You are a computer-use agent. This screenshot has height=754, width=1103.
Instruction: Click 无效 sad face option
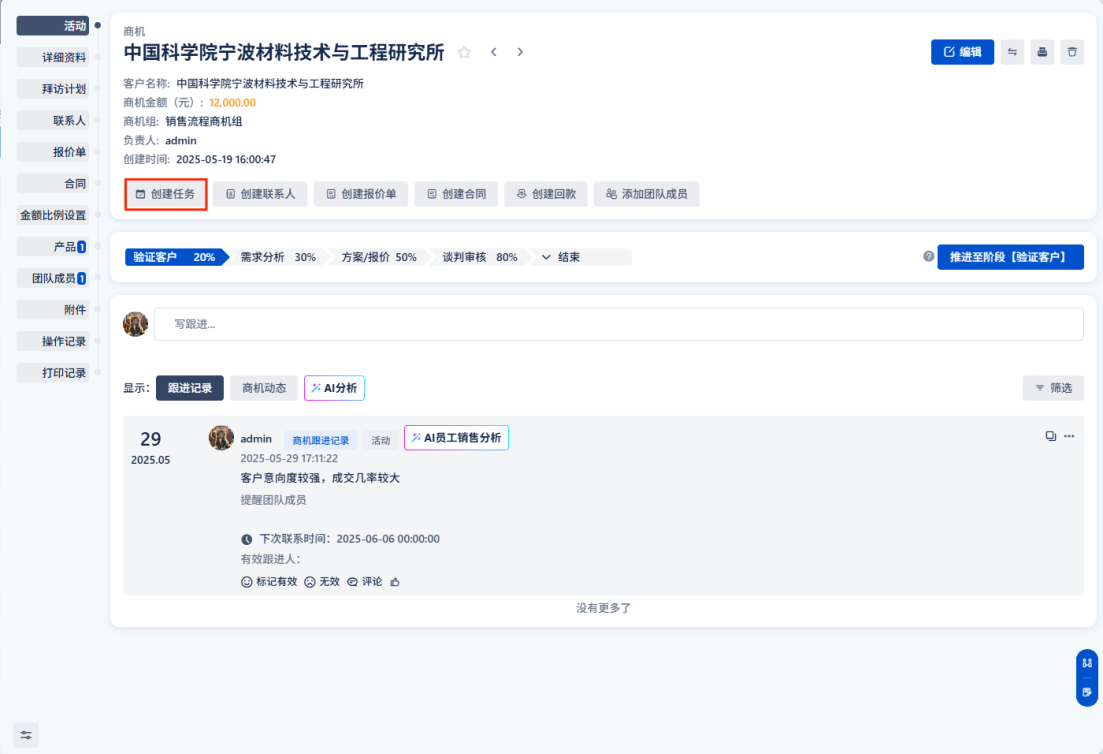[x=322, y=582]
